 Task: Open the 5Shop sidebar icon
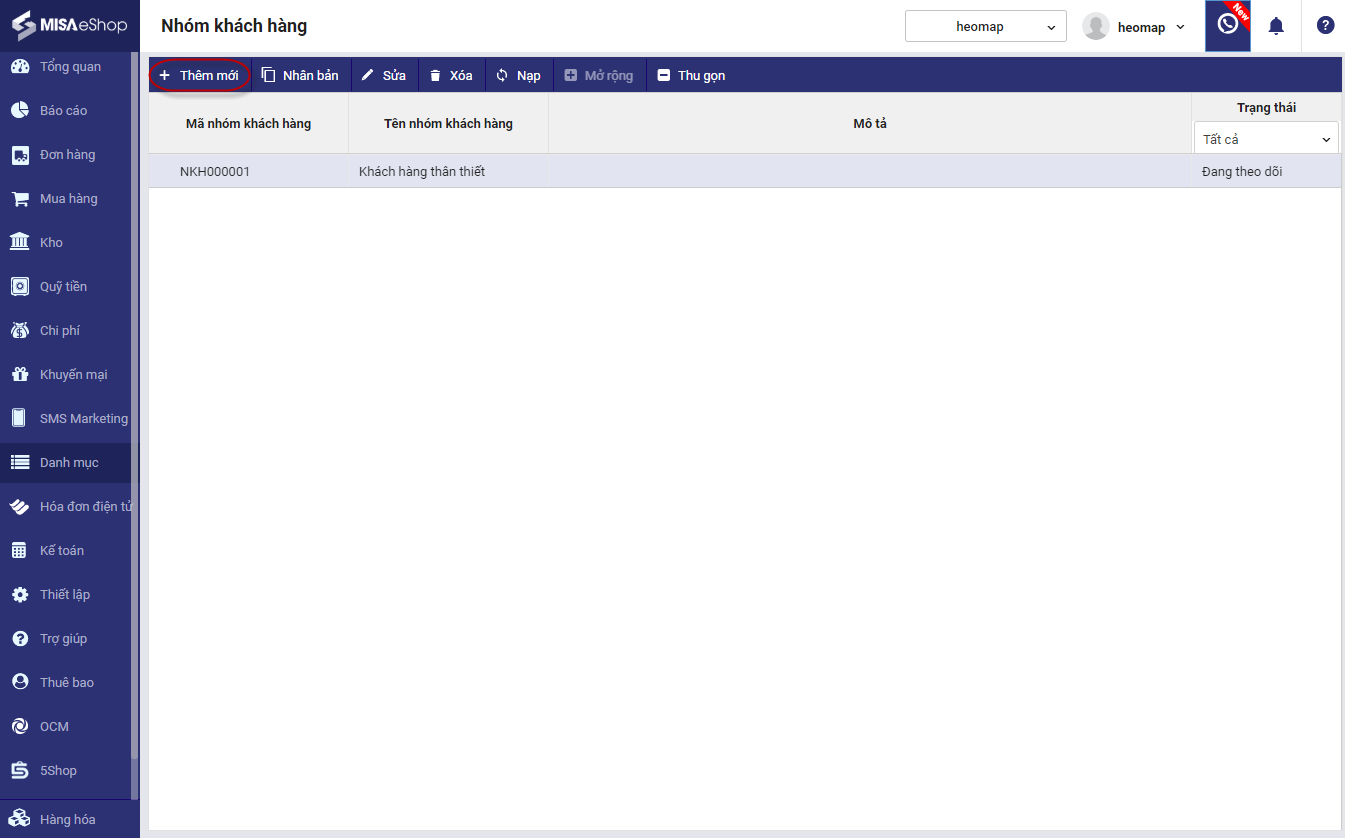19,771
